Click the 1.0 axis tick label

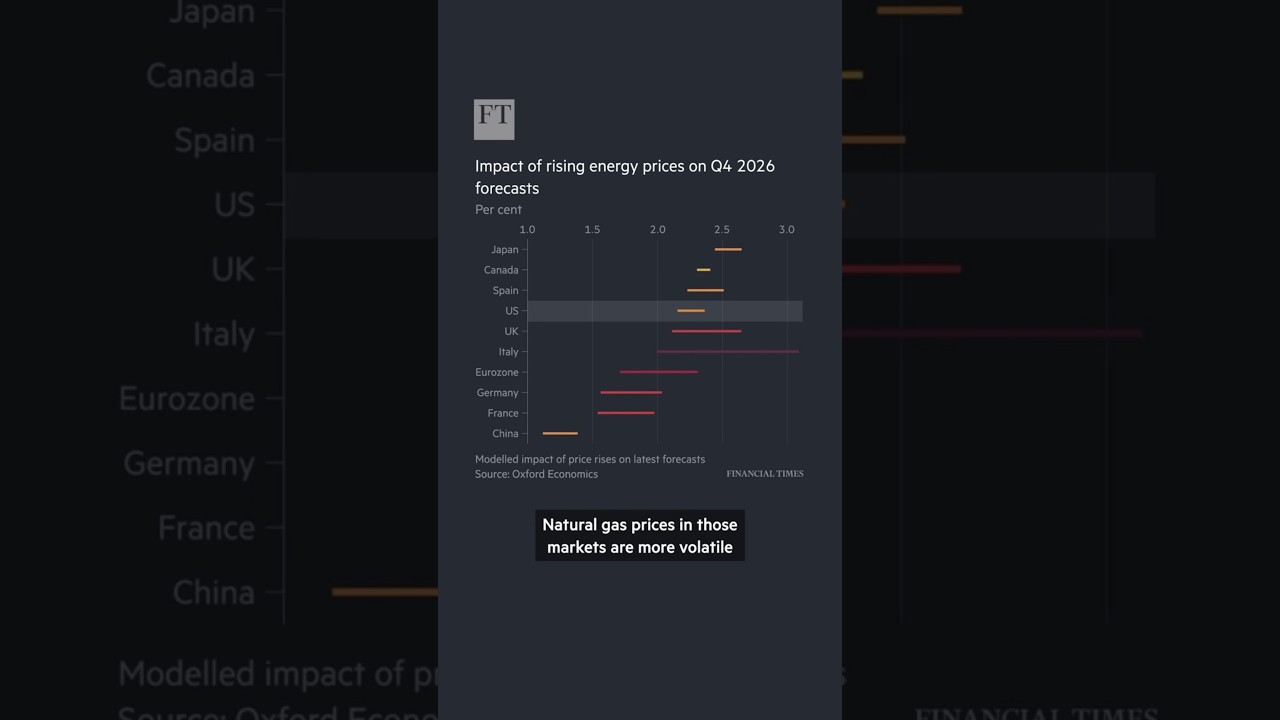[527, 230]
